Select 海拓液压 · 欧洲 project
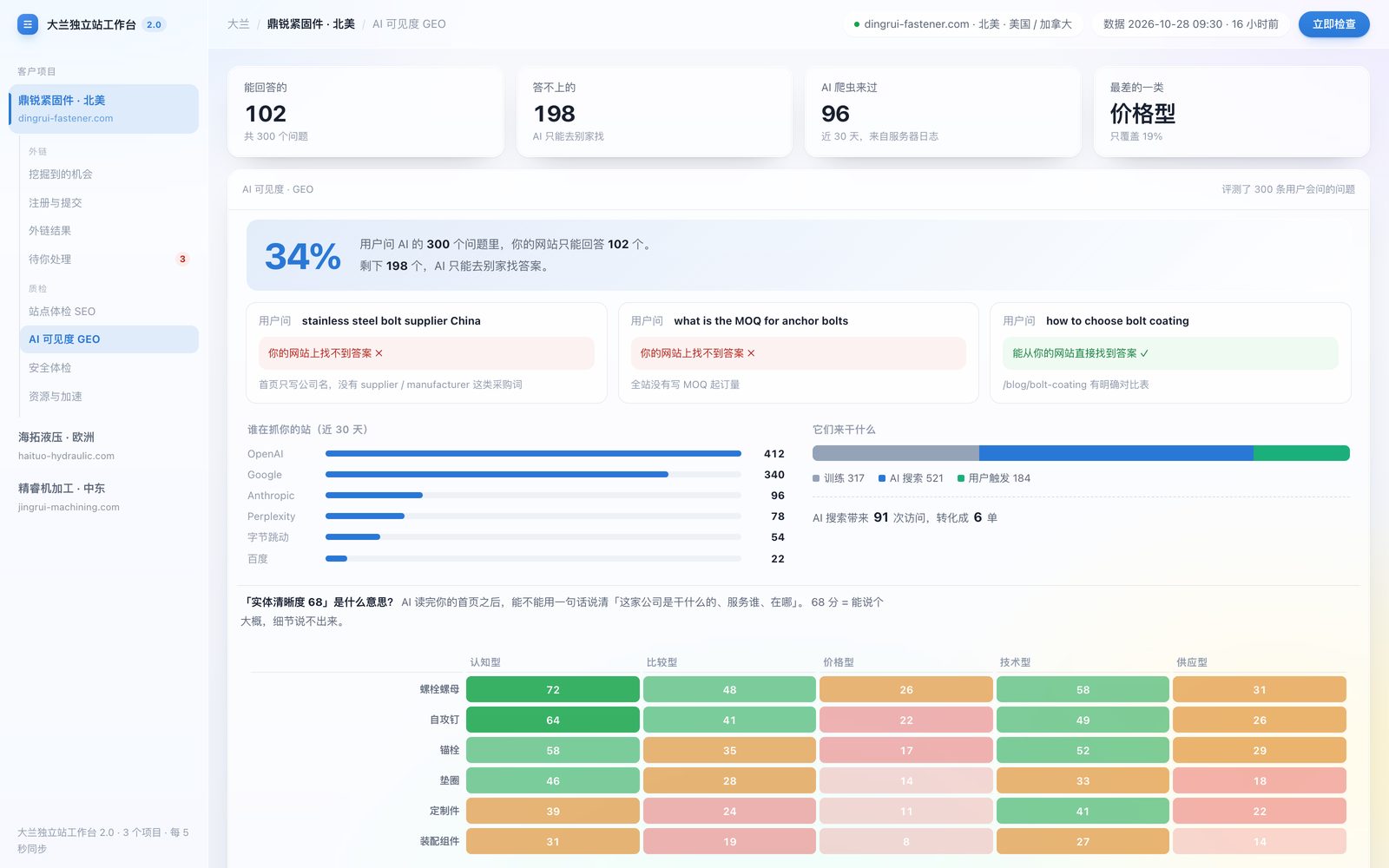The image size is (1389, 868). tap(104, 445)
